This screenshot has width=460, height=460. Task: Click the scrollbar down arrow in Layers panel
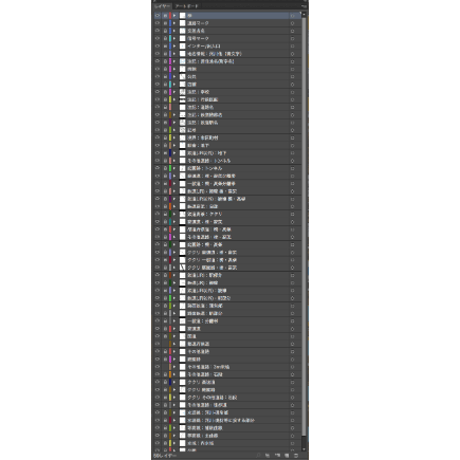coord(304,450)
